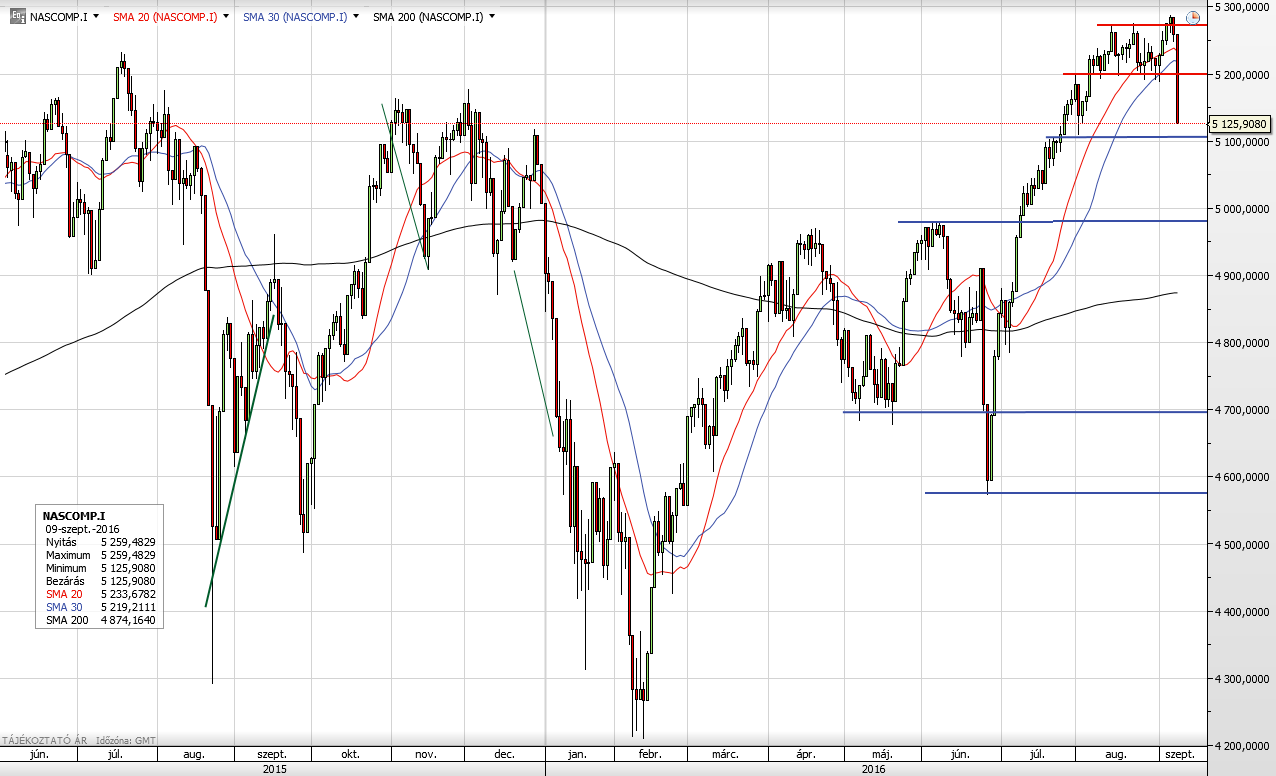This screenshot has width=1276, height=776.
Task: Click the 4 600,0000 price axis label
Action: pos(1241,477)
